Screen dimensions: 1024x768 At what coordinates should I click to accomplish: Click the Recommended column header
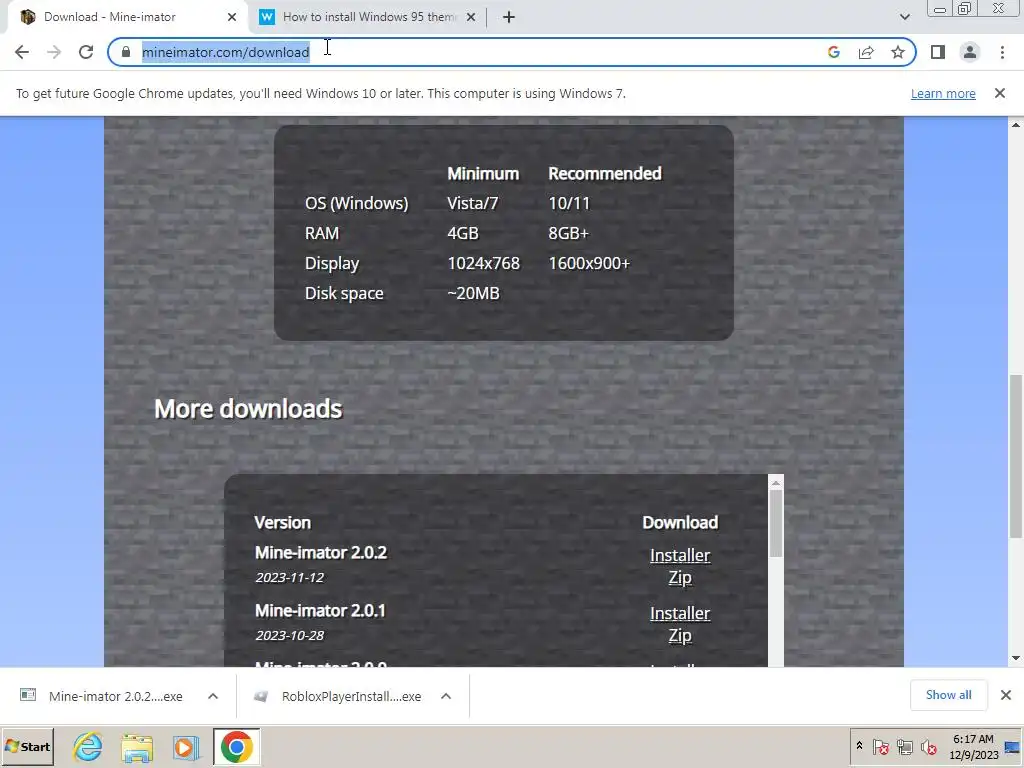pyautogui.click(x=605, y=173)
